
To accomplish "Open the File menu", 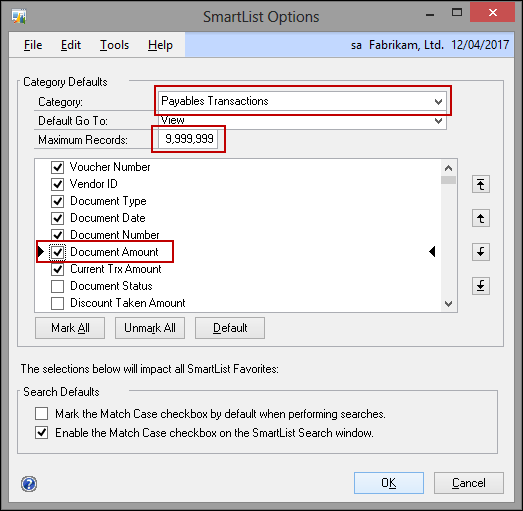I will click(x=33, y=45).
